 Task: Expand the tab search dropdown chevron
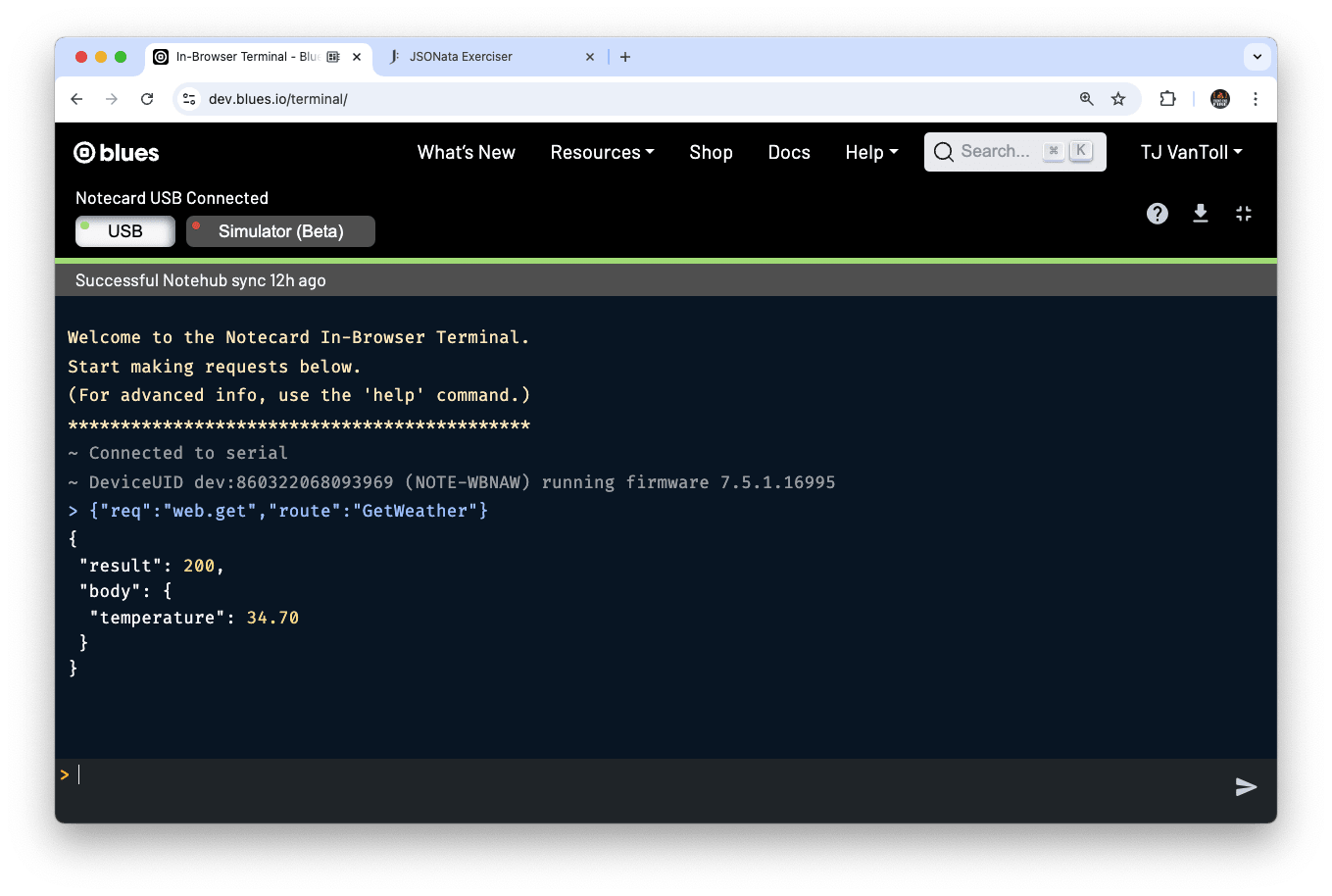1258,57
